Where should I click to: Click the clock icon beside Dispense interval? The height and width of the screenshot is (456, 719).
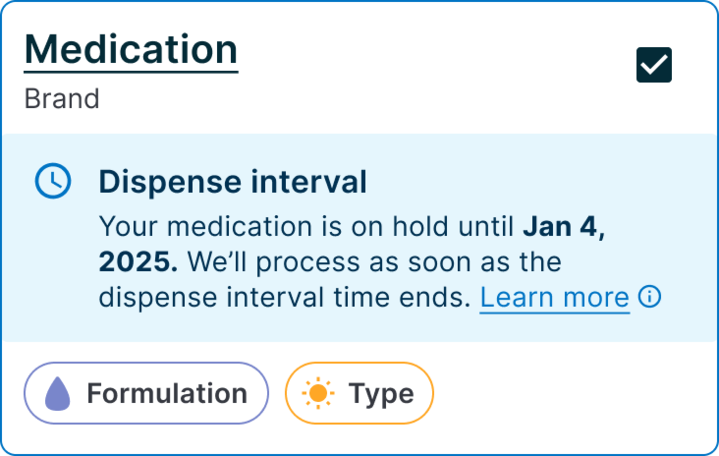pyautogui.click(x=53, y=181)
